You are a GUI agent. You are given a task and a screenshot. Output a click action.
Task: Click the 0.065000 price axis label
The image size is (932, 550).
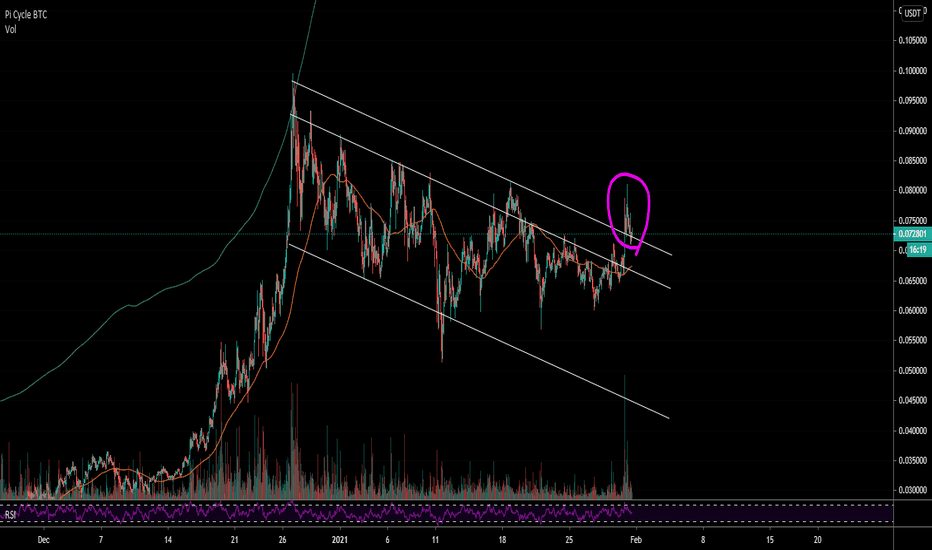point(912,281)
